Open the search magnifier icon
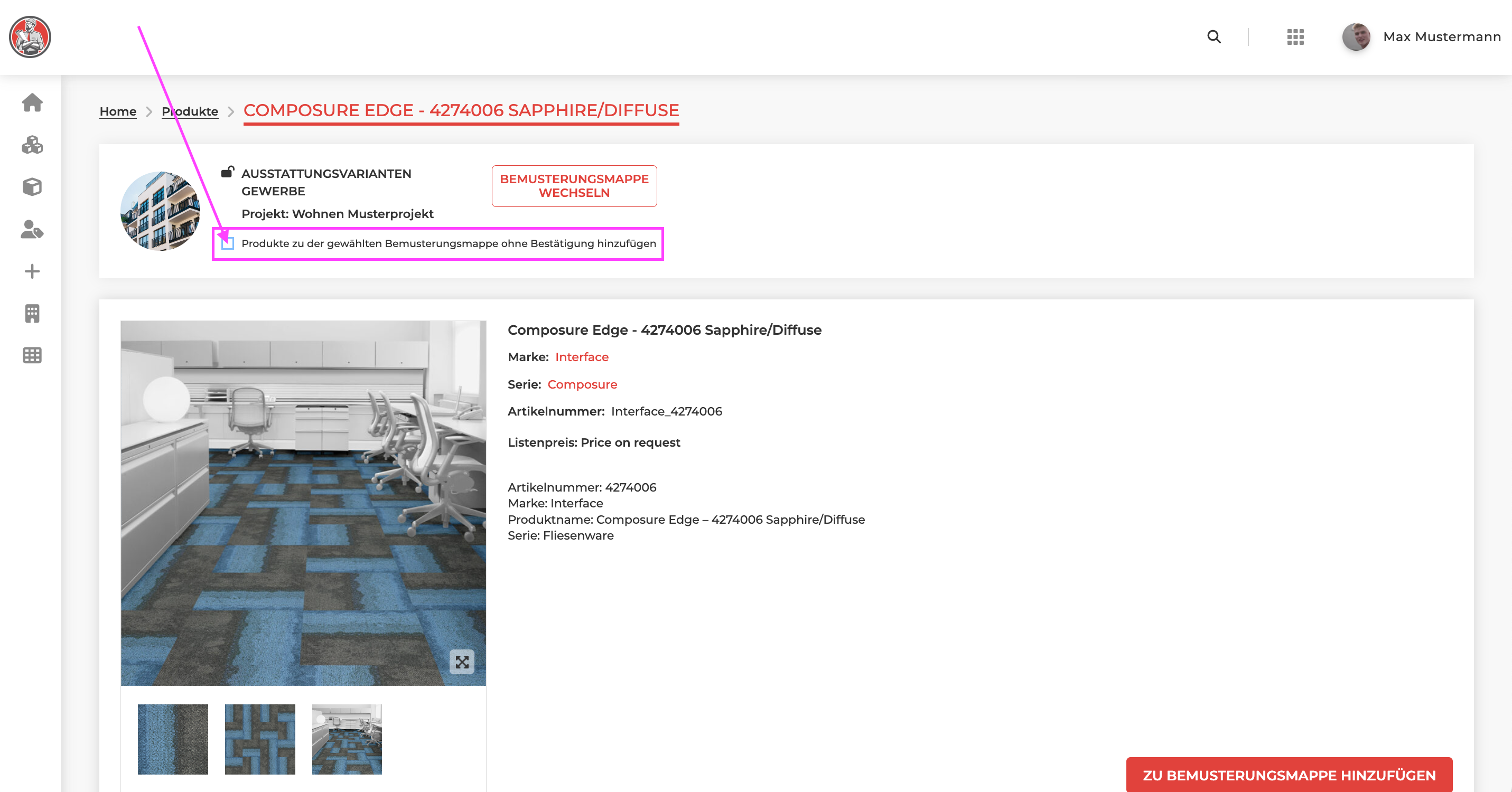 click(1214, 37)
